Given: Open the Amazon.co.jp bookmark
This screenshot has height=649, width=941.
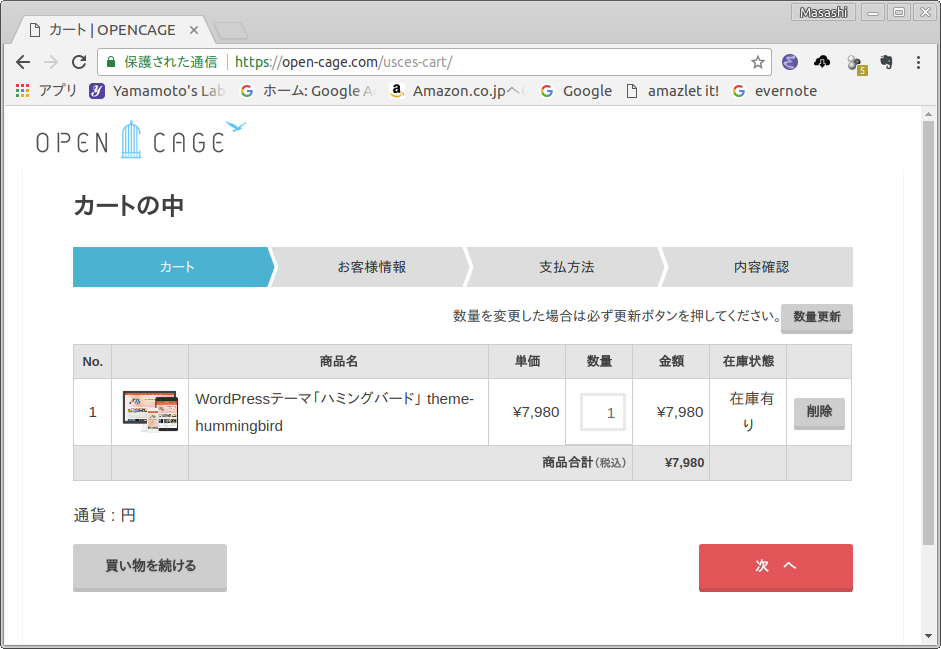Looking at the screenshot, I should [458, 91].
